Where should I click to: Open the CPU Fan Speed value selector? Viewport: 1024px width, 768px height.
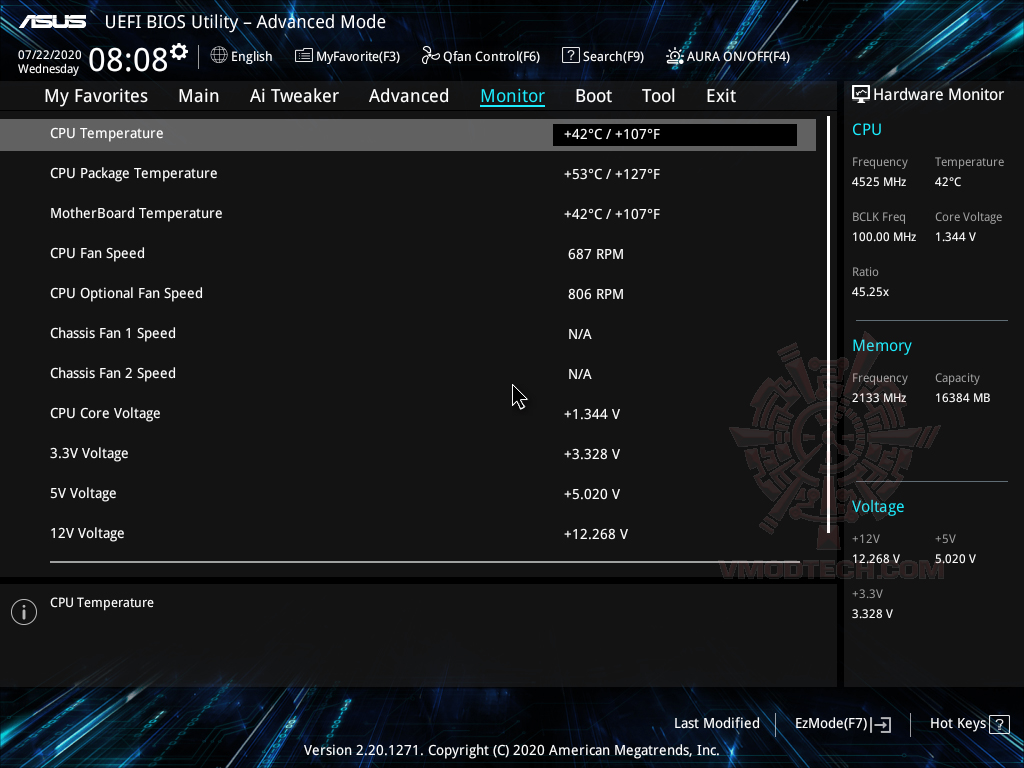pyautogui.click(x=674, y=254)
